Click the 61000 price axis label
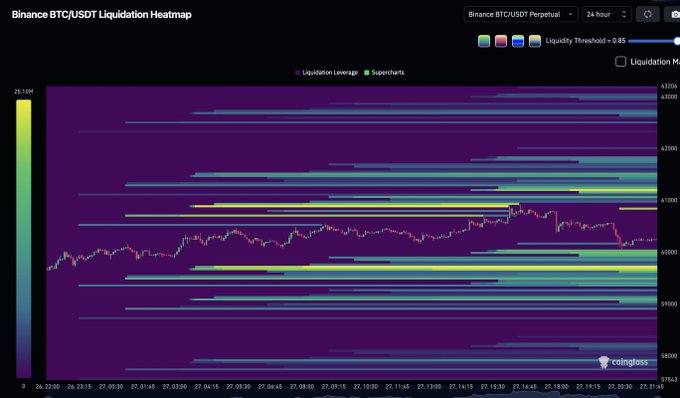 tap(669, 200)
